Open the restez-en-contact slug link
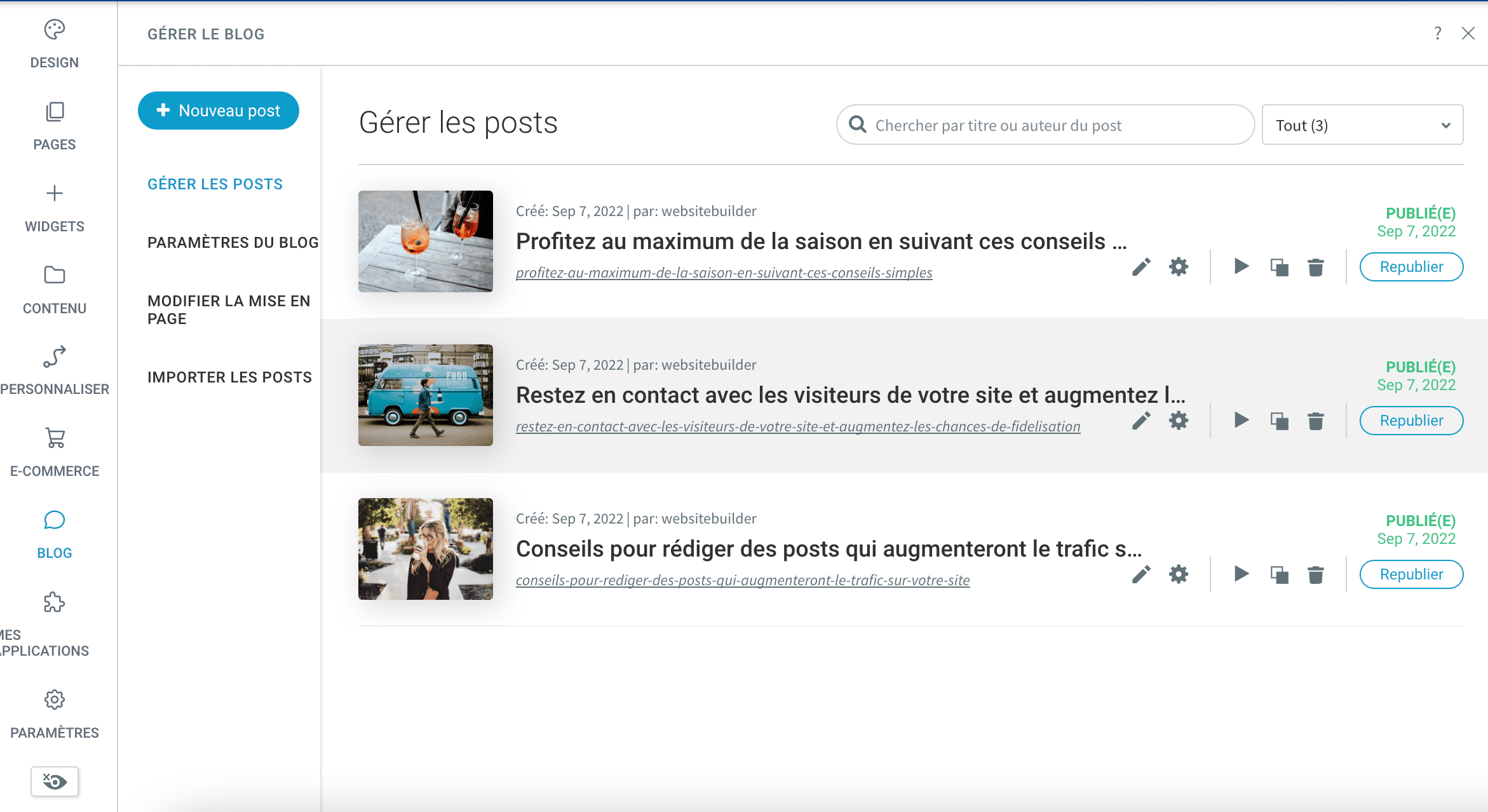1488x812 pixels. (798, 427)
